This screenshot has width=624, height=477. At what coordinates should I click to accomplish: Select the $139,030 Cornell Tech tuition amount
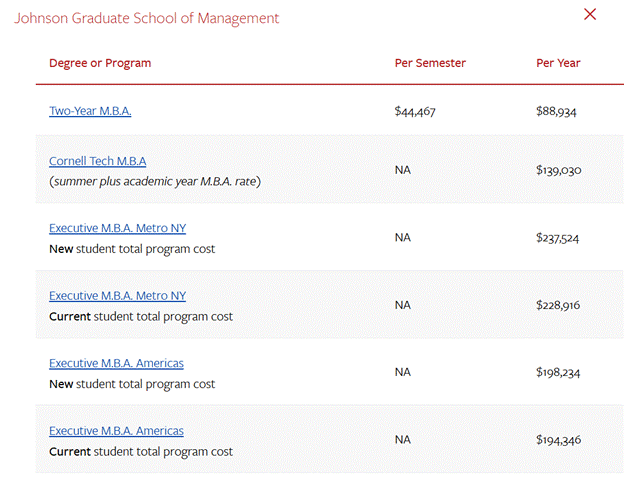pyautogui.click(x=559, y=170)
